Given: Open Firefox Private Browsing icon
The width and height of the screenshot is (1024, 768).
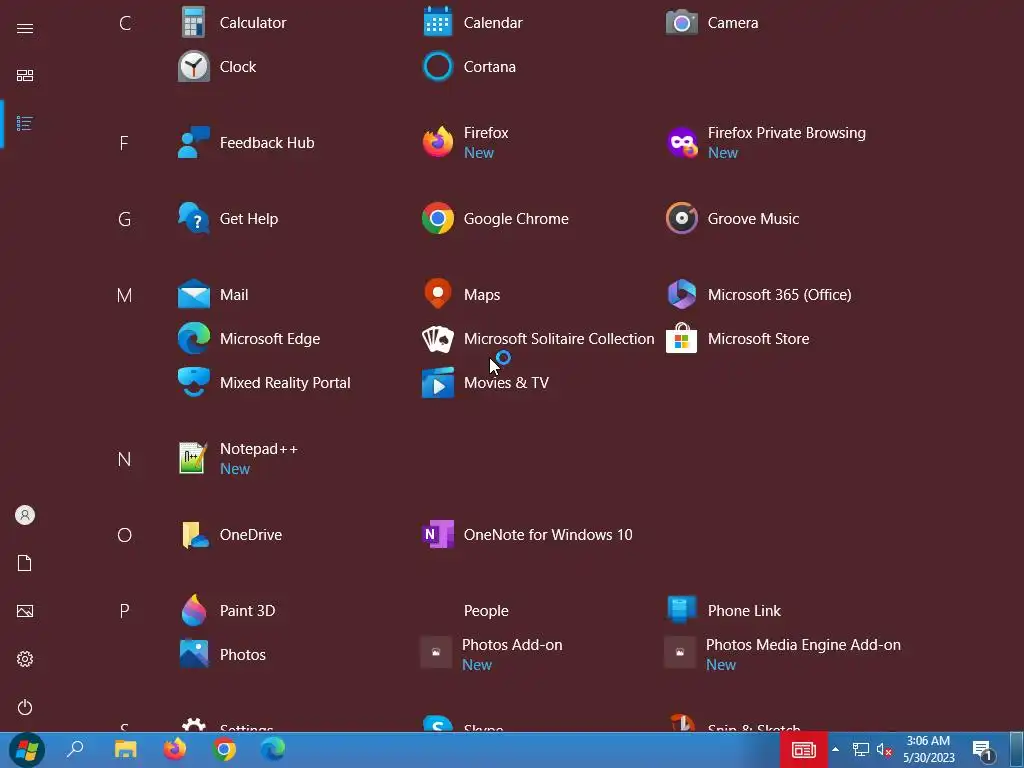Looking at the screenshot, I should click(682, 142).
